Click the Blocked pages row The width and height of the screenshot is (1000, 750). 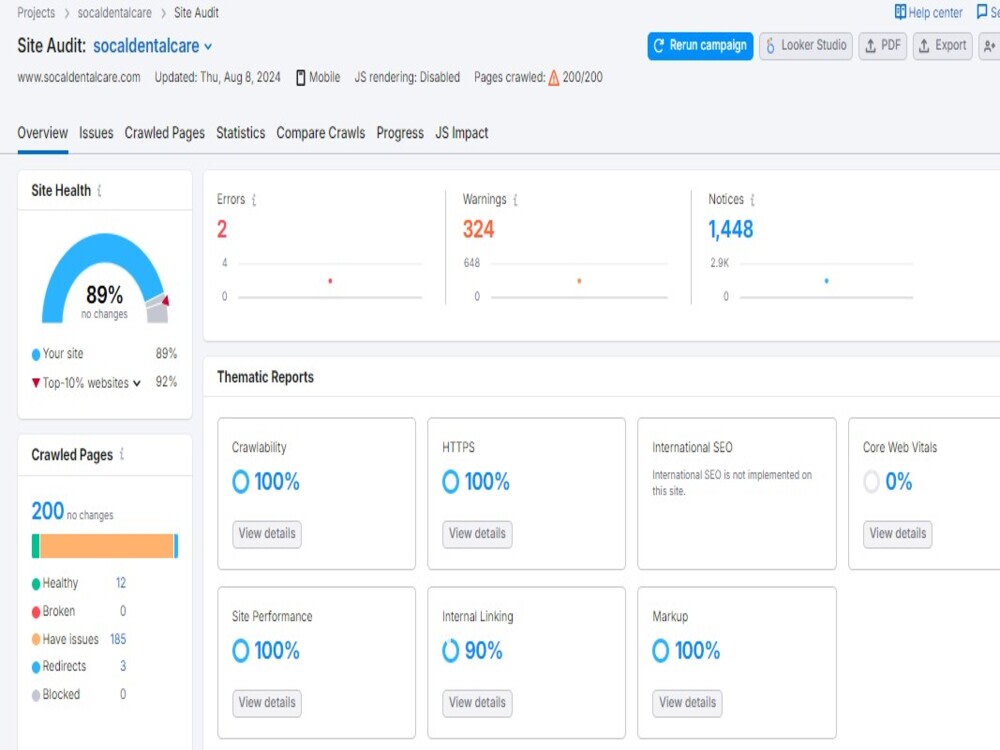click(79, 695)
